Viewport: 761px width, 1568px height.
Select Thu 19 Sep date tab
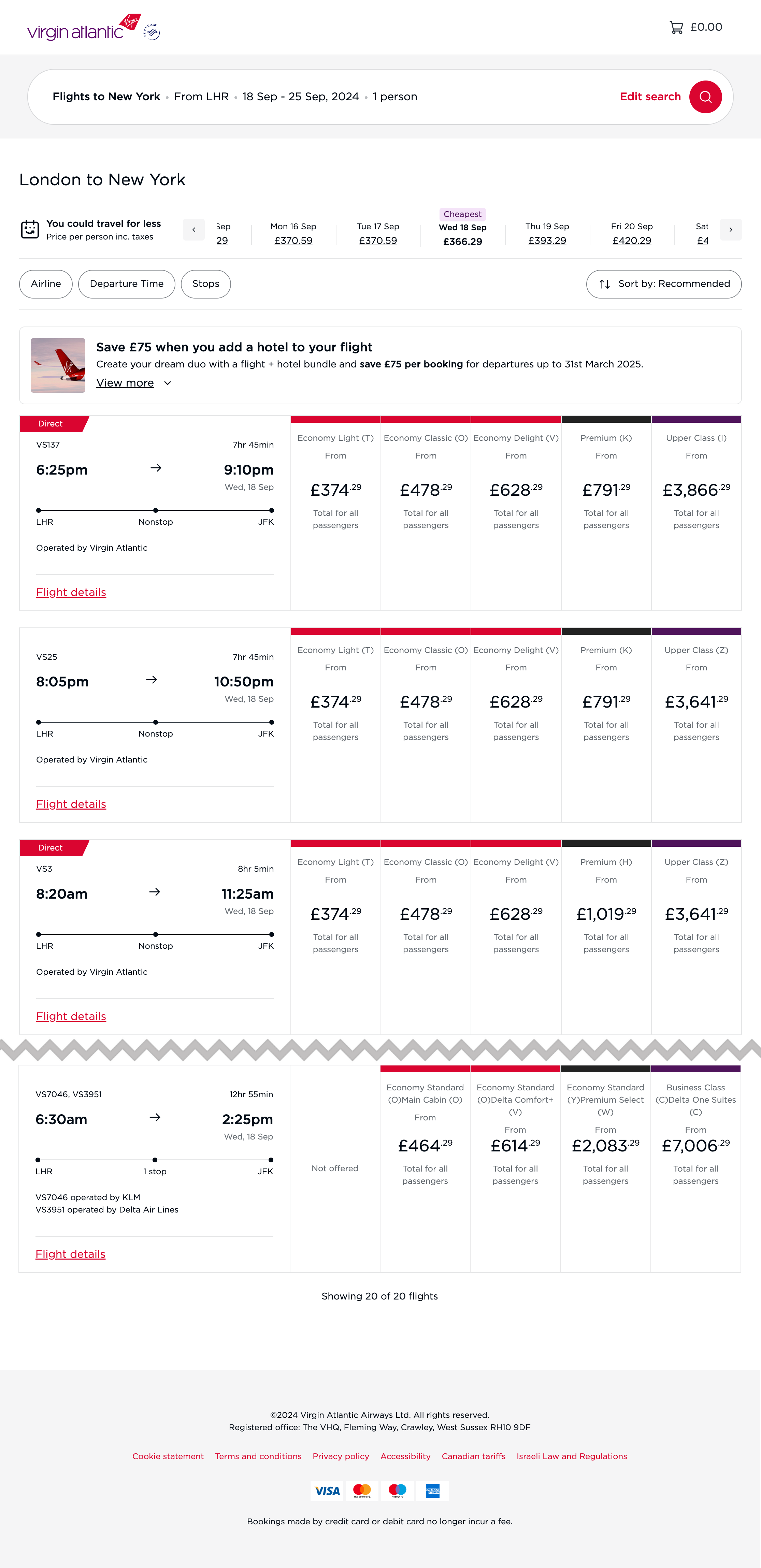(547, 234)
